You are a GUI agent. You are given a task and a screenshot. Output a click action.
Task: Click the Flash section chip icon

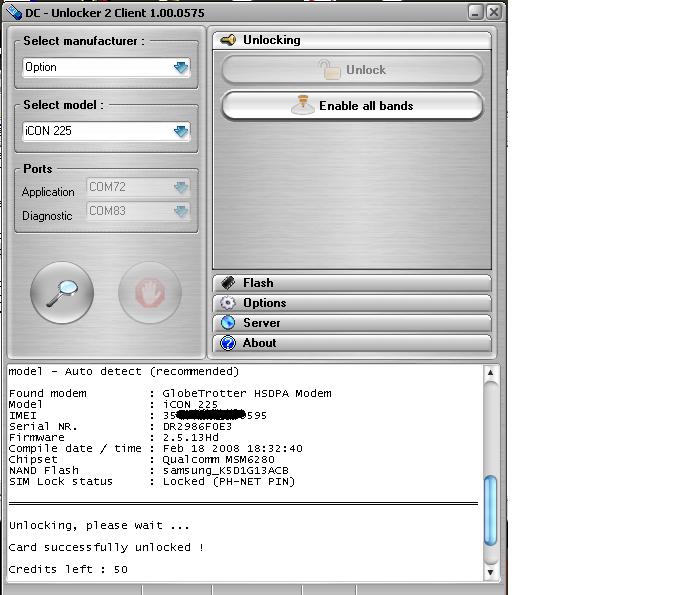228,283
